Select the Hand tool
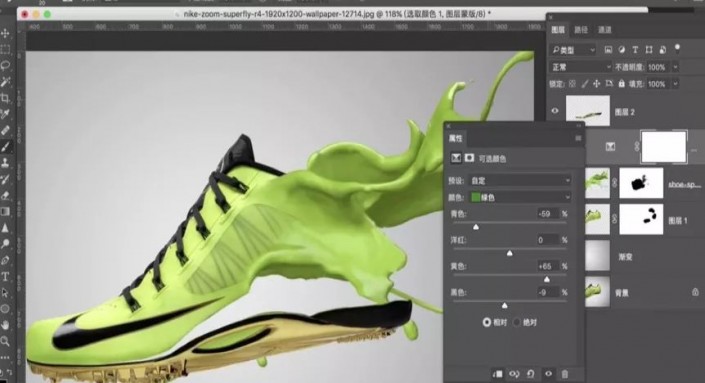Viewport: 705px width, 383px height. [x=5, y=325]
